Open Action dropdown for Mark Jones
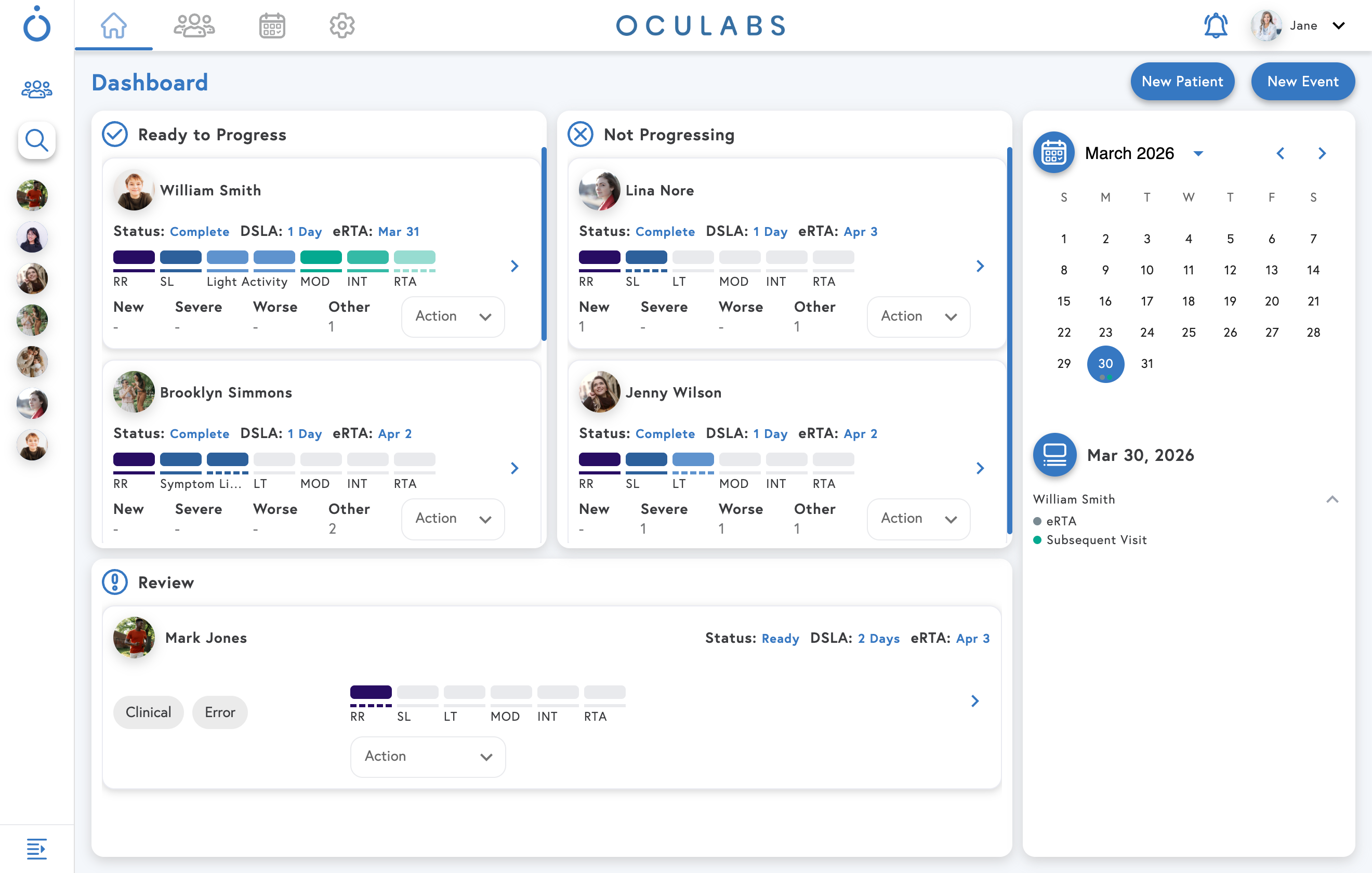Viewport: 1372px width, 873px height. pyautogui.click(x=428, y=757)
